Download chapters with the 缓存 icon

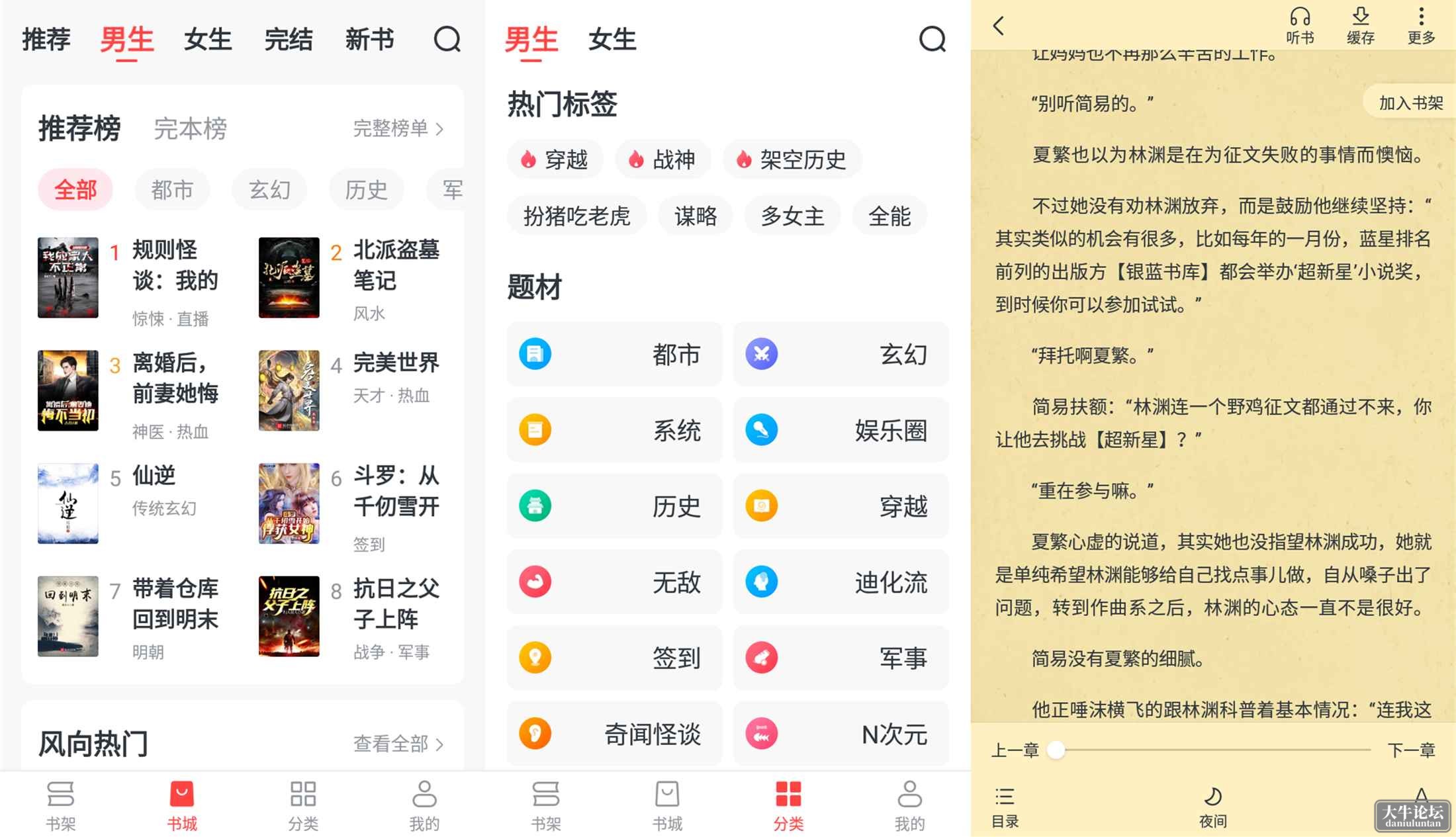tap(1361, 26)
